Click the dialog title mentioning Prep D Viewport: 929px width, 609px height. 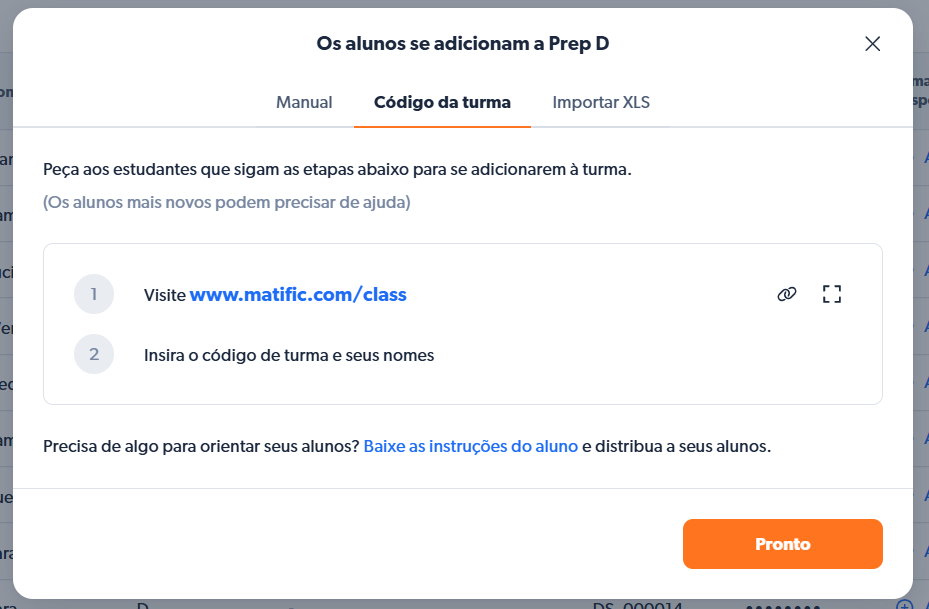click(463, 43)
